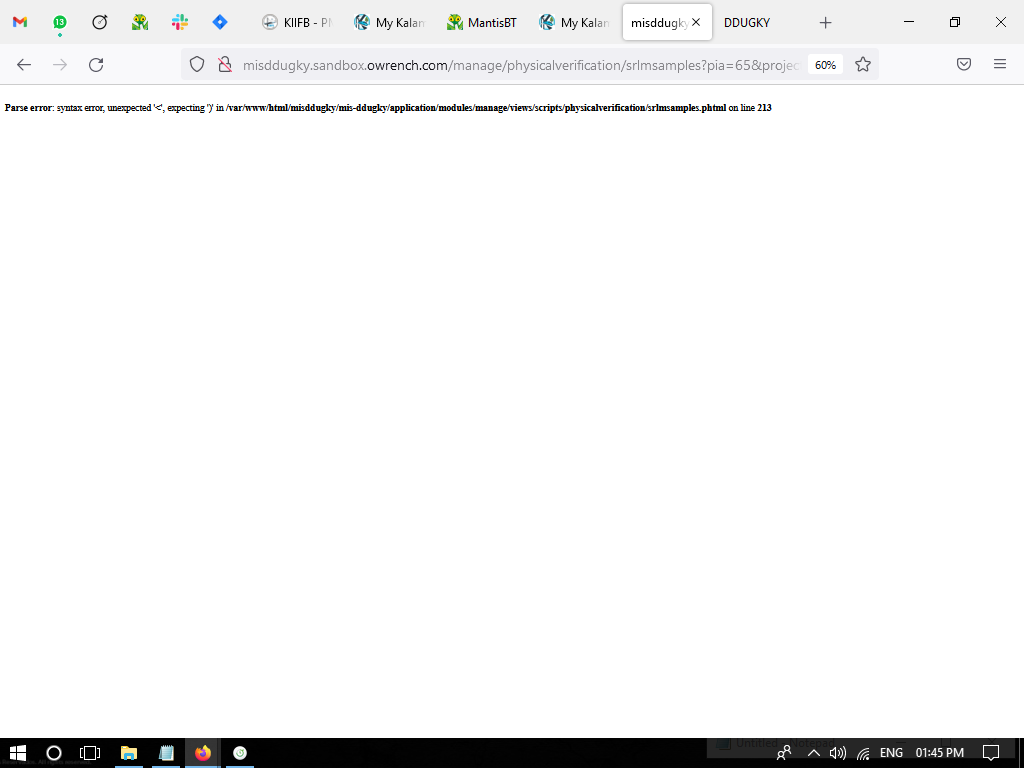Go back to the previous page
1024x768 pixels.
[x=24, y=65]
